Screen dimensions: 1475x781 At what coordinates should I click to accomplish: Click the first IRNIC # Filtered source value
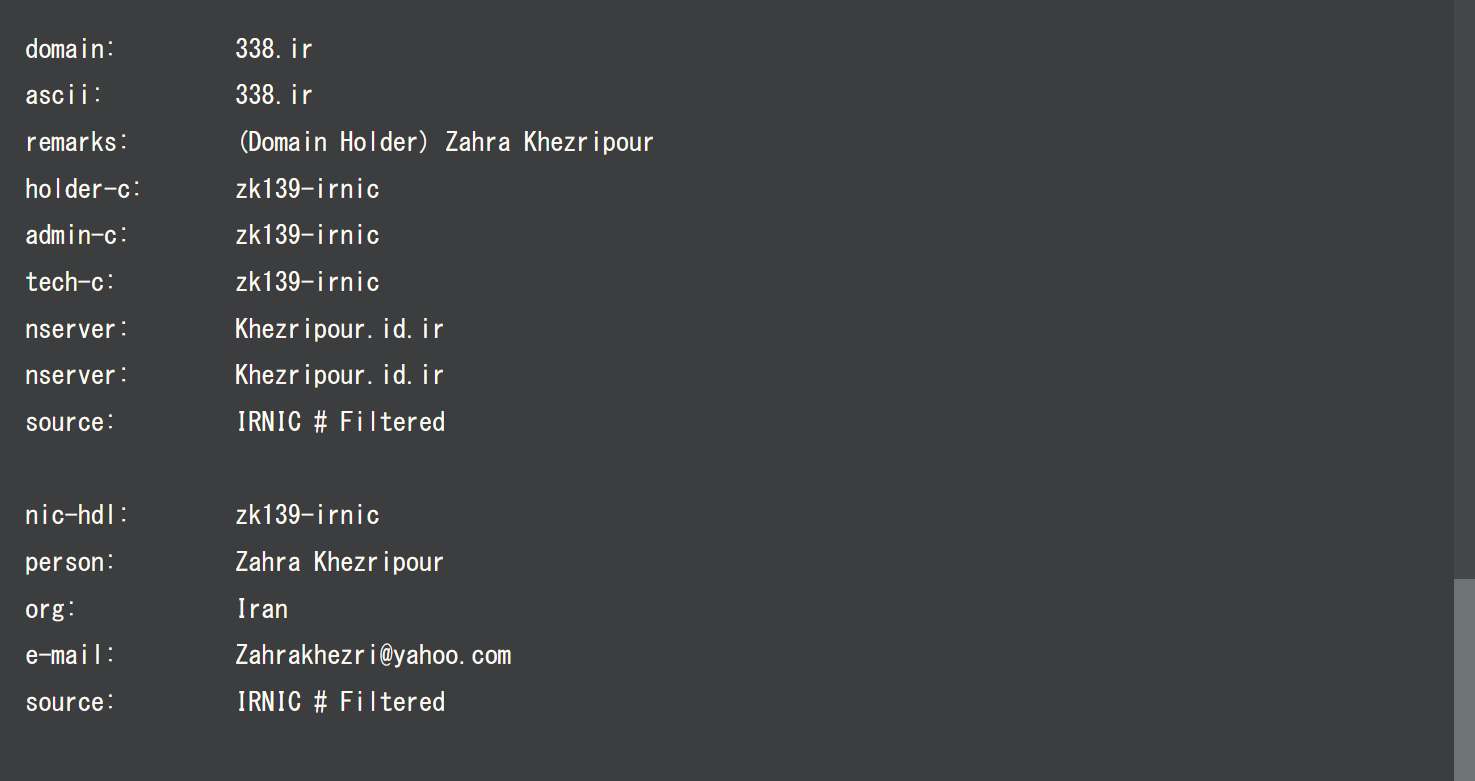(340, 422)
